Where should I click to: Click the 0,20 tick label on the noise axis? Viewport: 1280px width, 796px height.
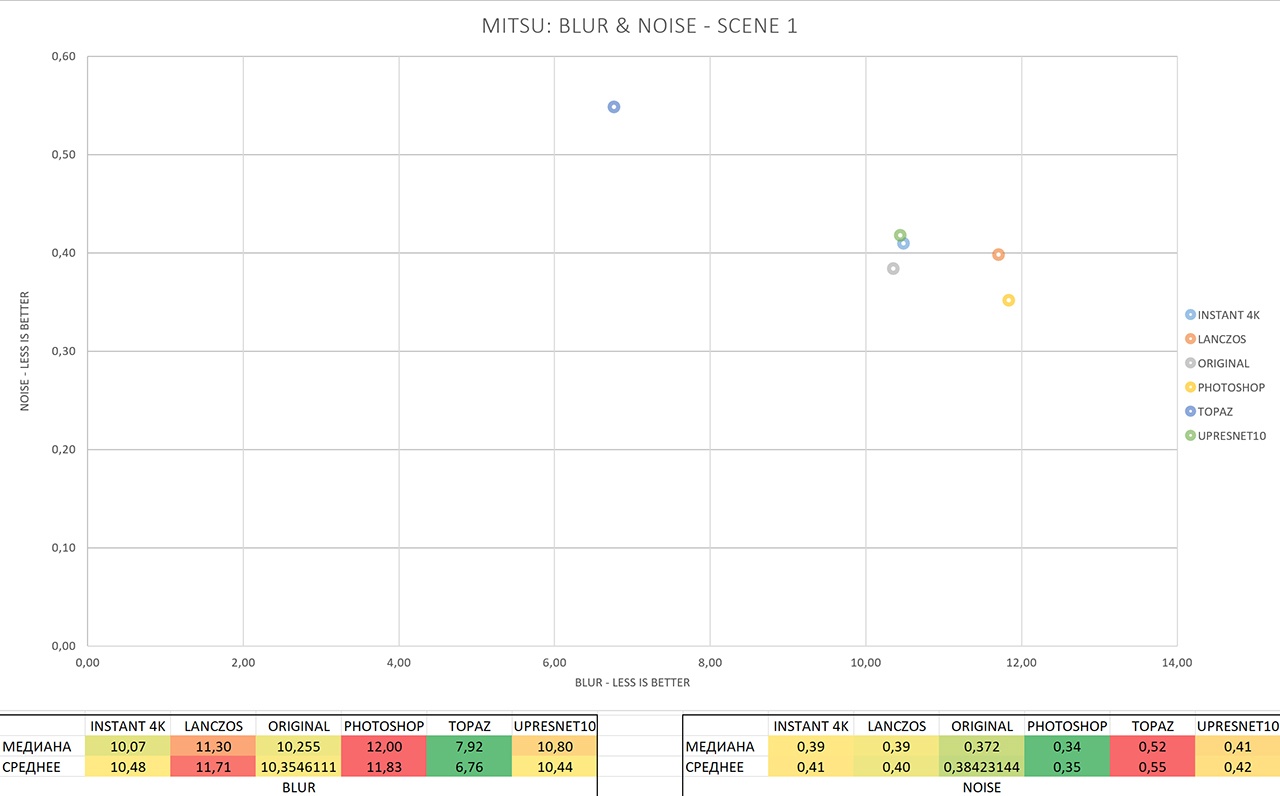point(63,449)
